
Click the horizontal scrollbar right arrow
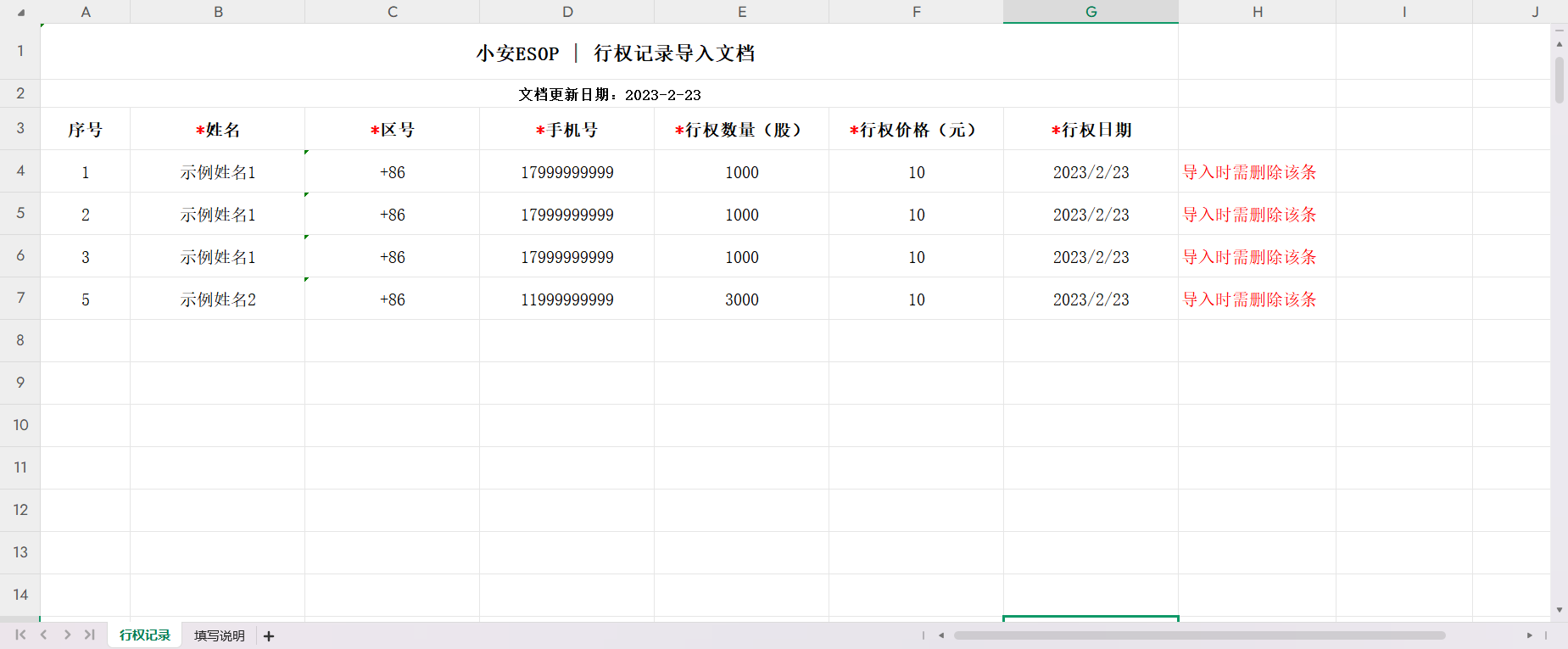point(1529,635)
